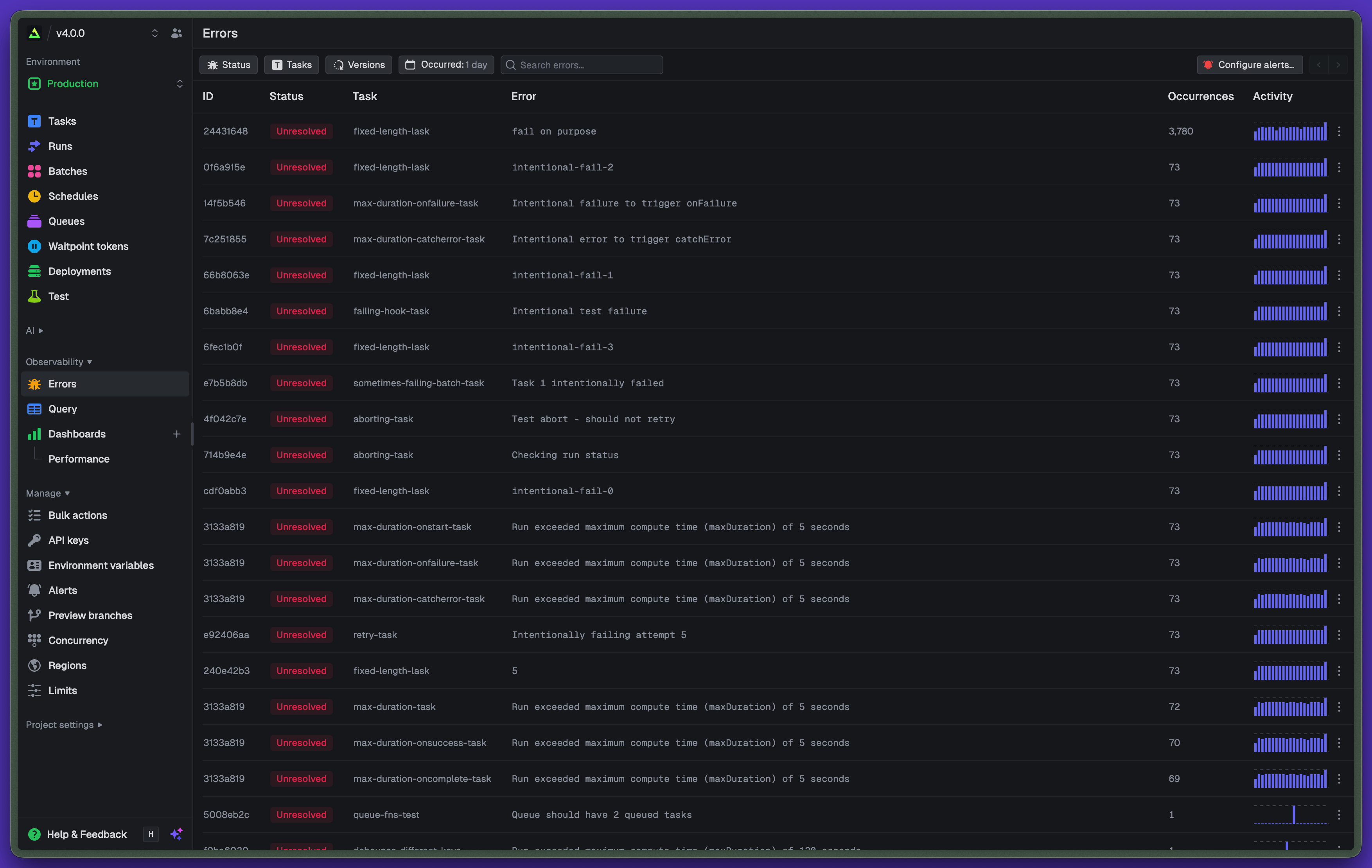Image resolution: width=1372 pixels, height=868 pixels.
Task: Go to Deployments
Action: point(105,271)
